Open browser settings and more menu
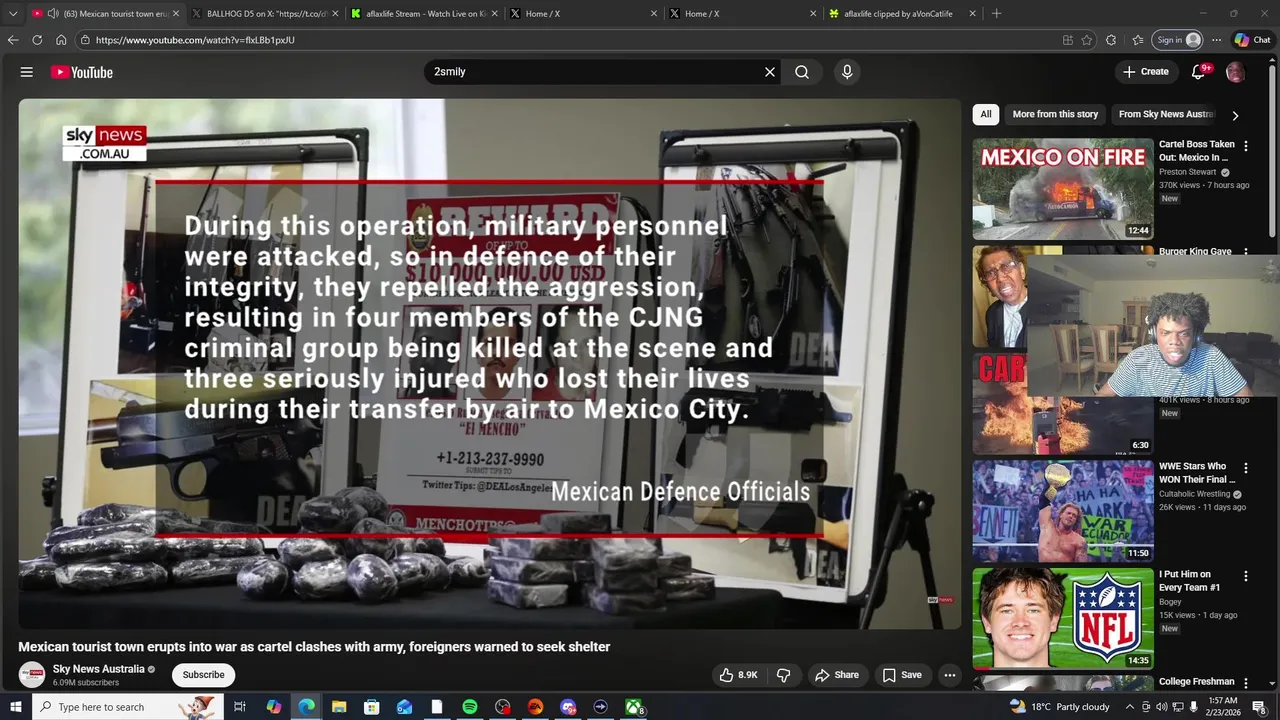Image resolution: width=1280 pixels, height=720 pixels. (1216, 40)
